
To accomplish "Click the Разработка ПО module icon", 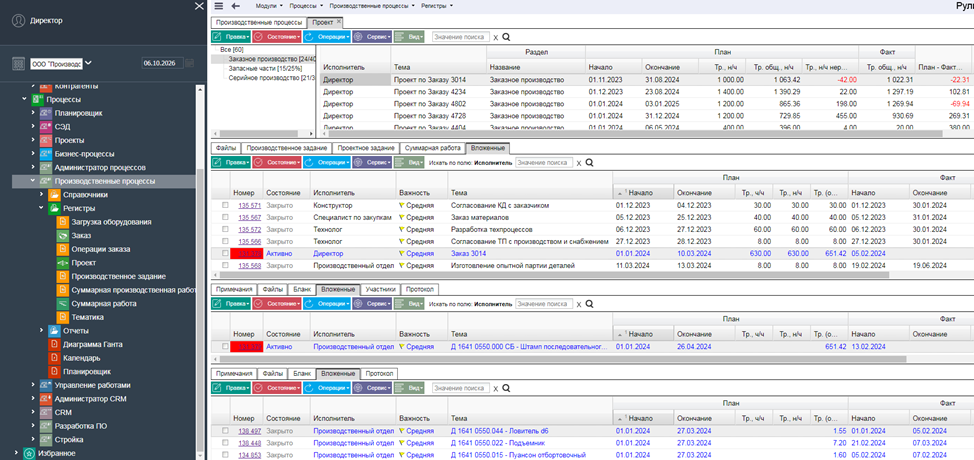I will tap(46, 426).
